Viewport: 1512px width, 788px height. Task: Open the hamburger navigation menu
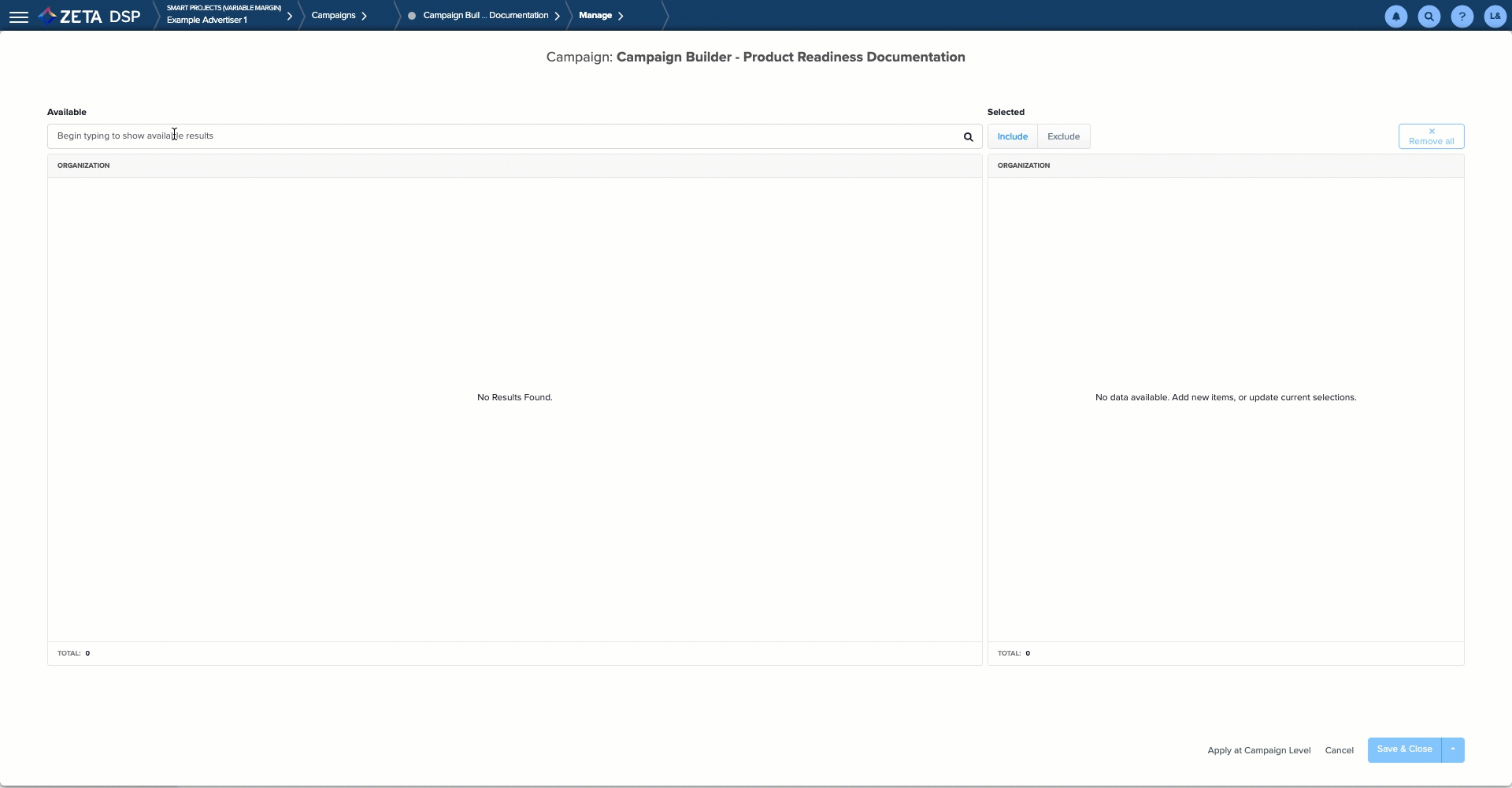tap(19, 17)
